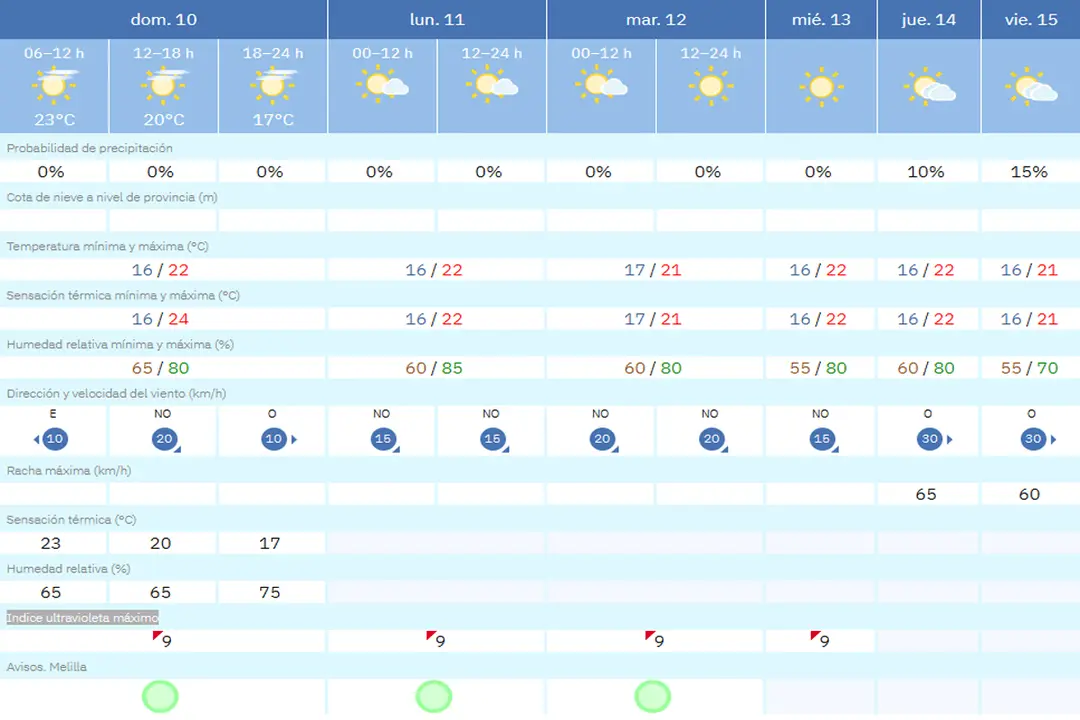Click max gust value 60 for vie. 15

coord(1029,494)
